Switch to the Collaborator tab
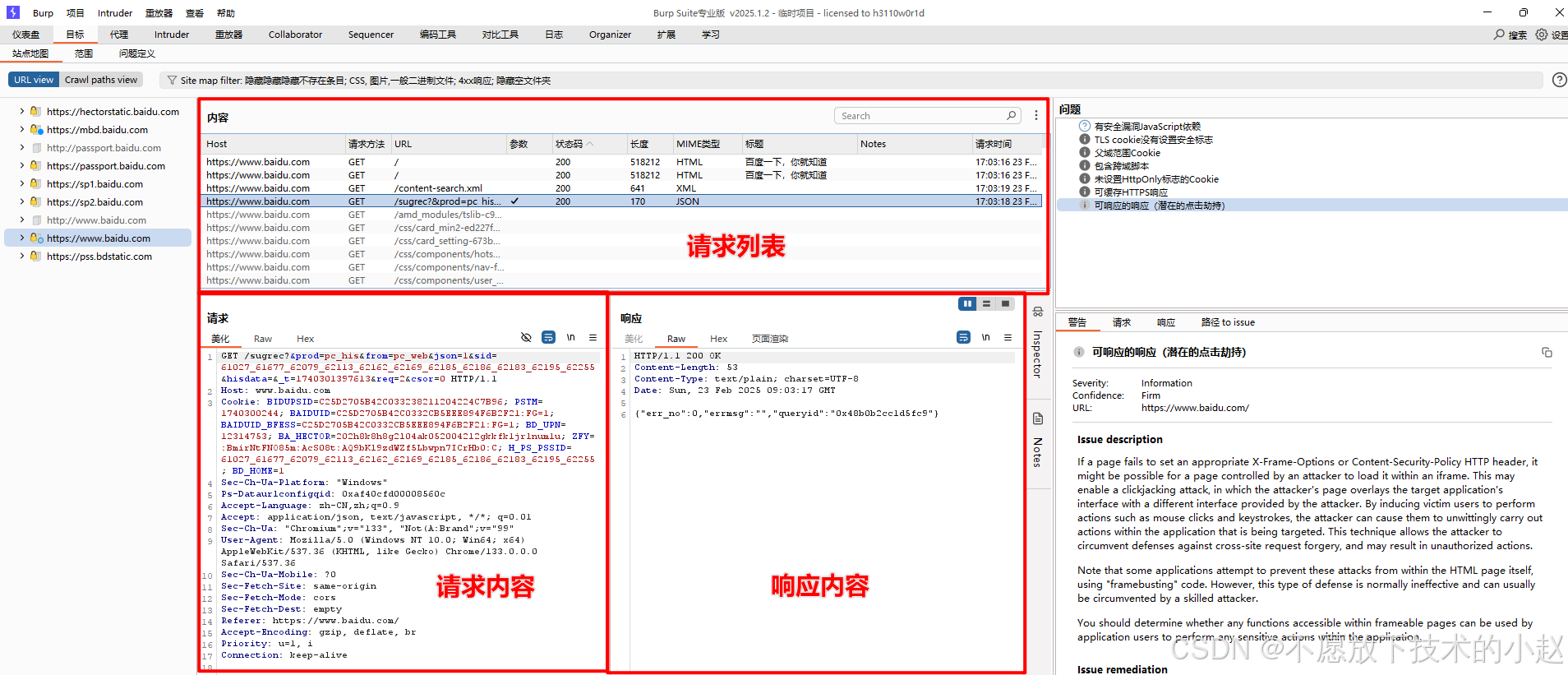Viewport: 1568px width, 675px height. (295, 35)
